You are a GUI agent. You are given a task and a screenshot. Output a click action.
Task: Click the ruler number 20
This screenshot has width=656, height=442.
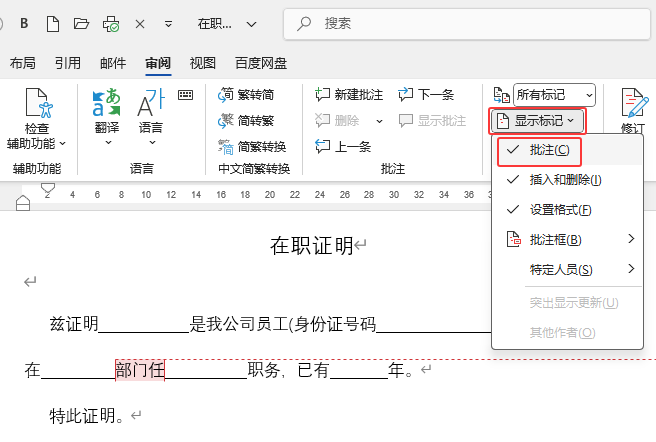(x=270, y=195)
